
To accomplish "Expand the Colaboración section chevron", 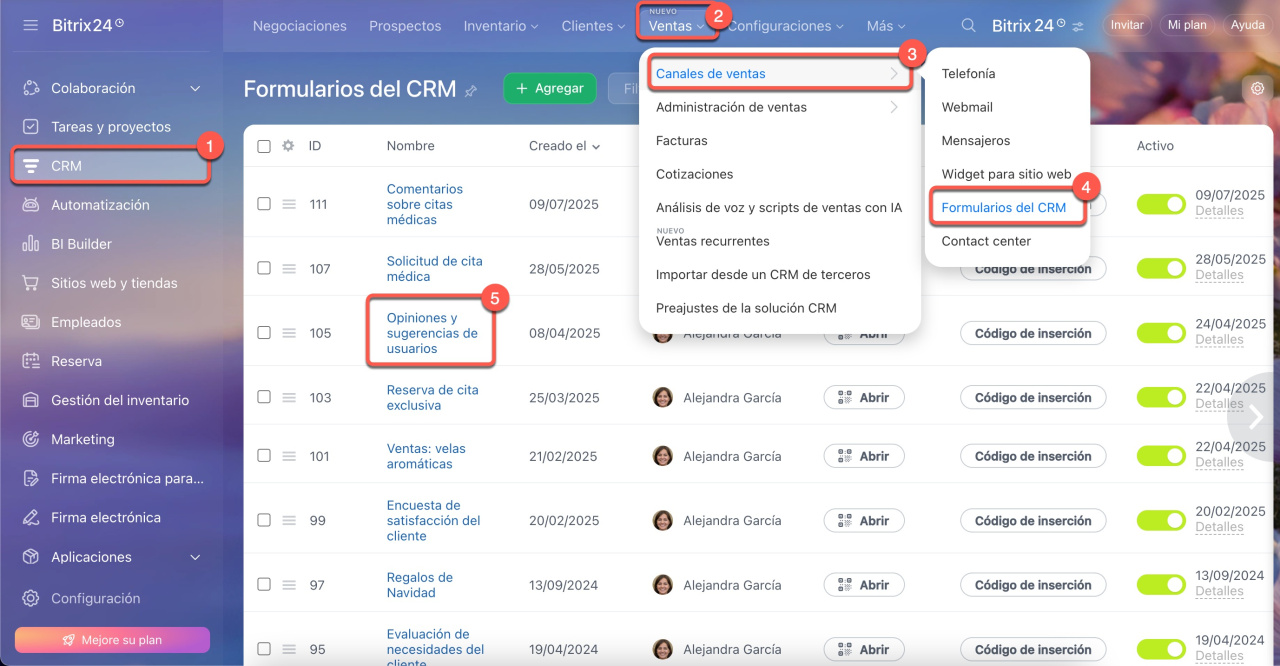I will click(x=195, y=88).
